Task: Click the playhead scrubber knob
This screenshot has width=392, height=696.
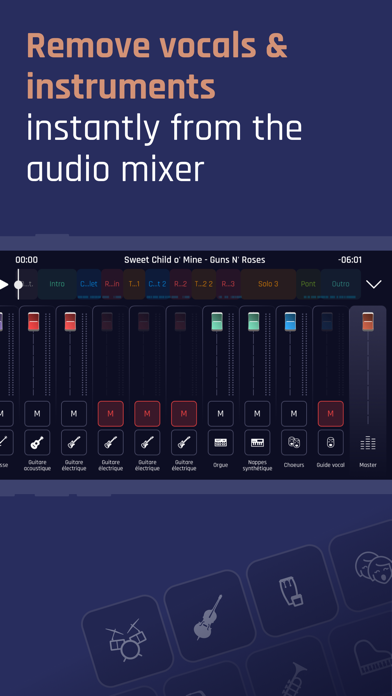Action: (x=18, y=284)
